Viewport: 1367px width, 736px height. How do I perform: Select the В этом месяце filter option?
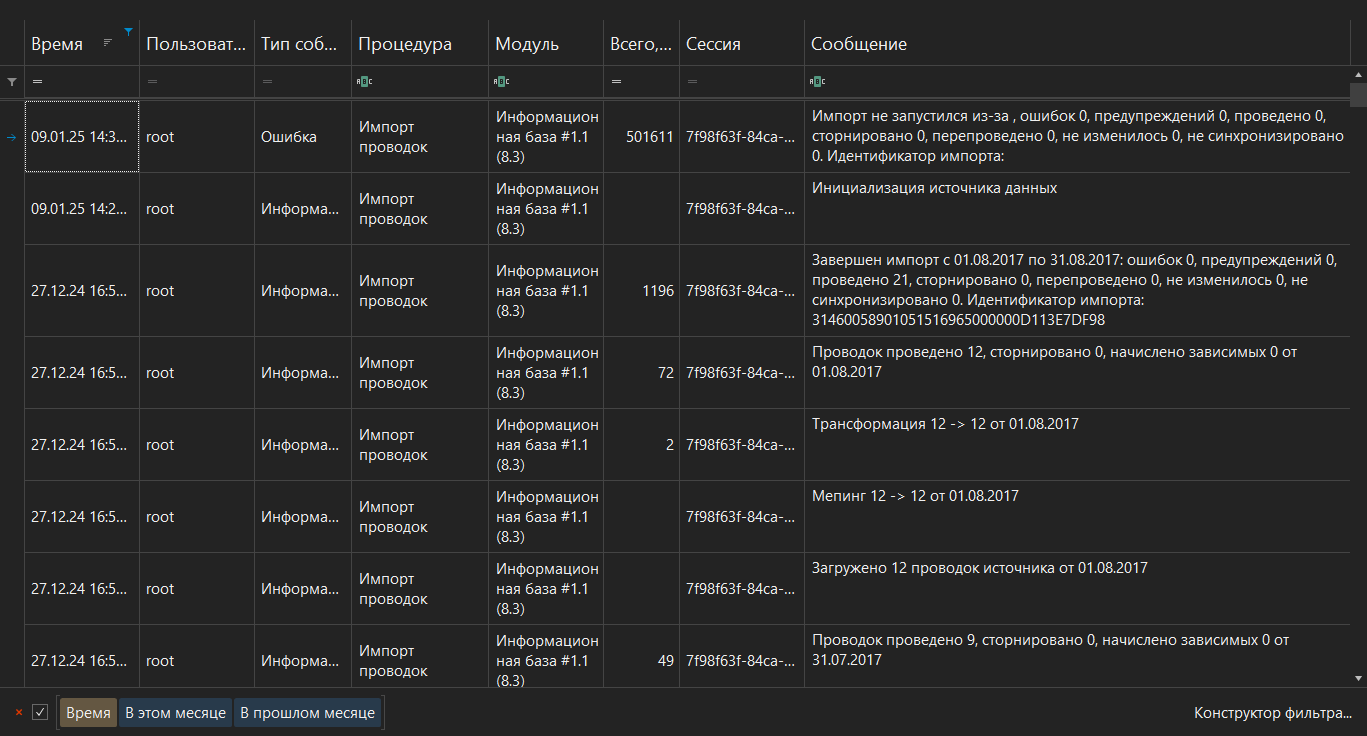(x=175, y=712)
